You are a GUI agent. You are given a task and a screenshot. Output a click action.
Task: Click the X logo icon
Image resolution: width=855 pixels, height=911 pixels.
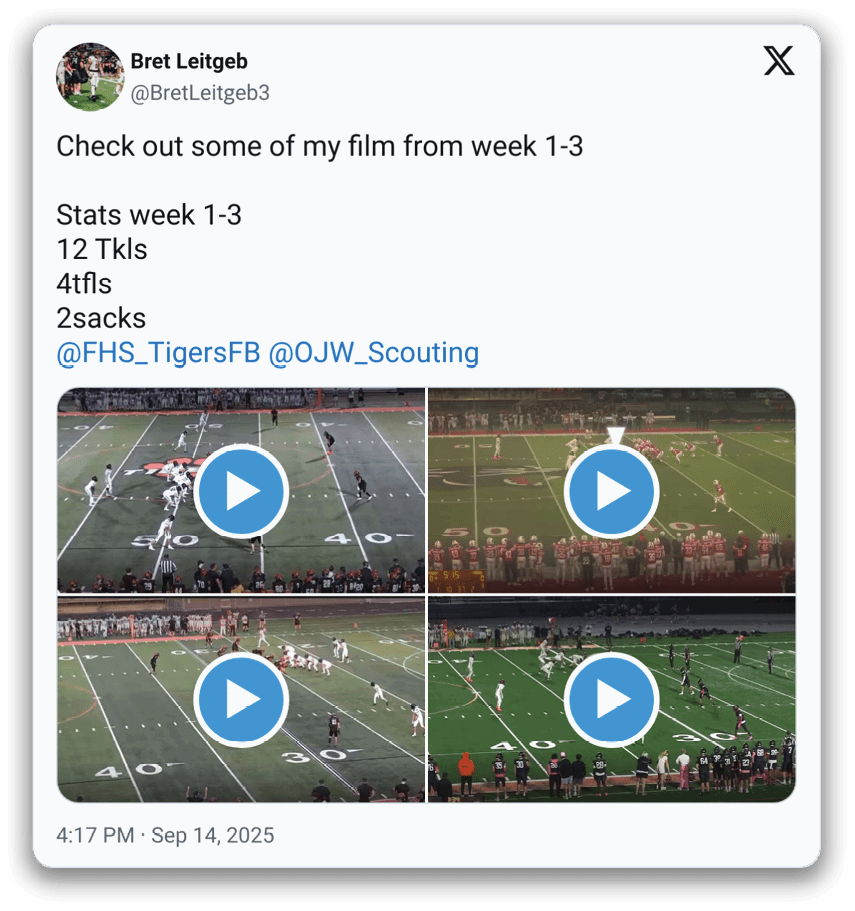tap(778, 61)
